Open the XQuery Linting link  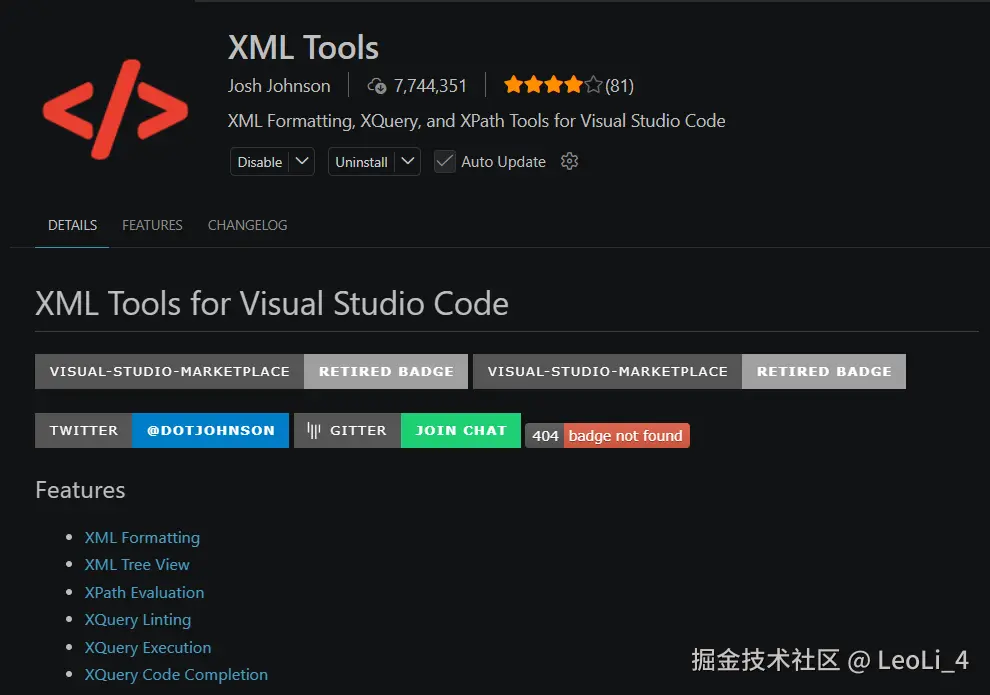coord(138,620)
